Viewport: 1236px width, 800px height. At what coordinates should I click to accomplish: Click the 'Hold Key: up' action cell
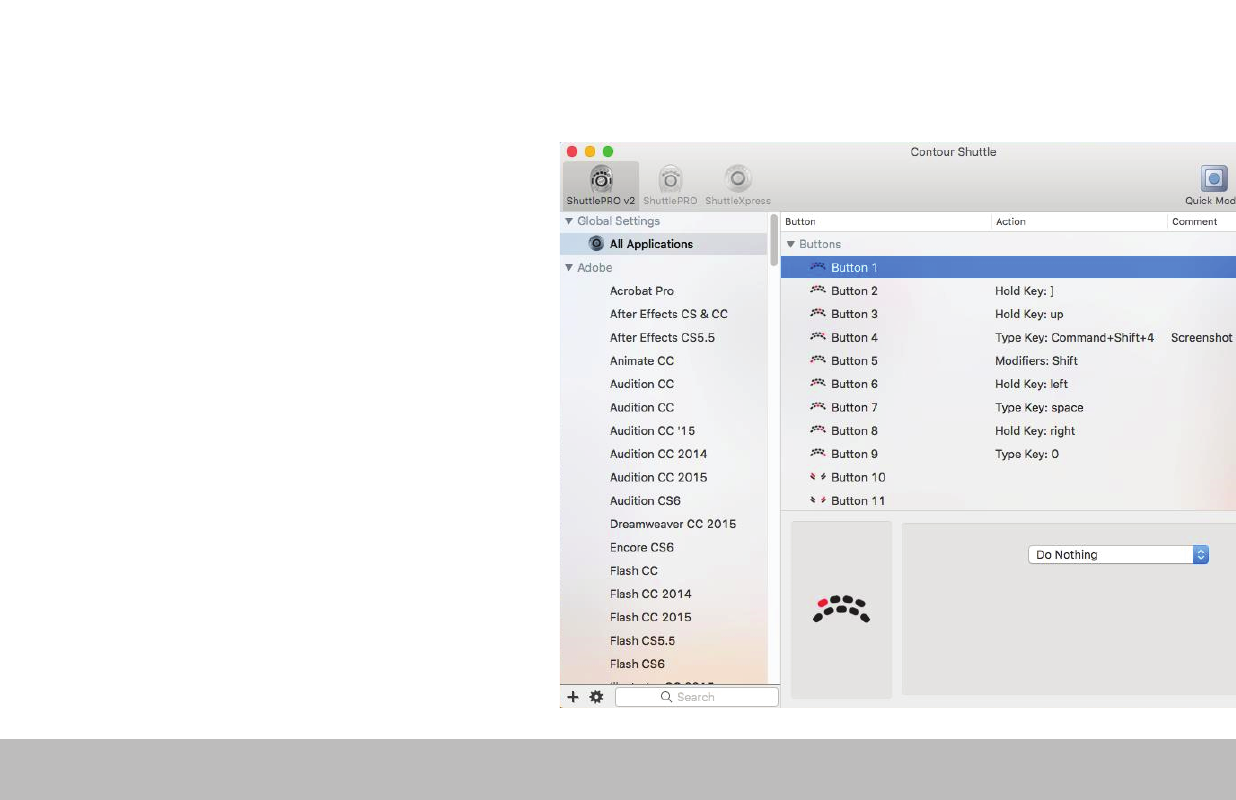click(1029, 314)
